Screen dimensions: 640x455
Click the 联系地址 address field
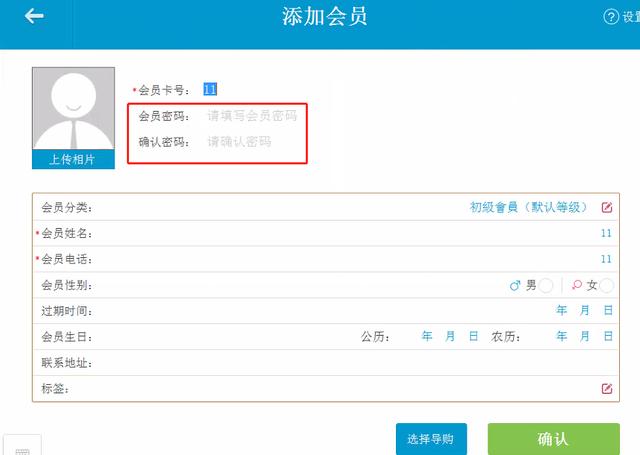pyautogui.click(x=350, y=363)
